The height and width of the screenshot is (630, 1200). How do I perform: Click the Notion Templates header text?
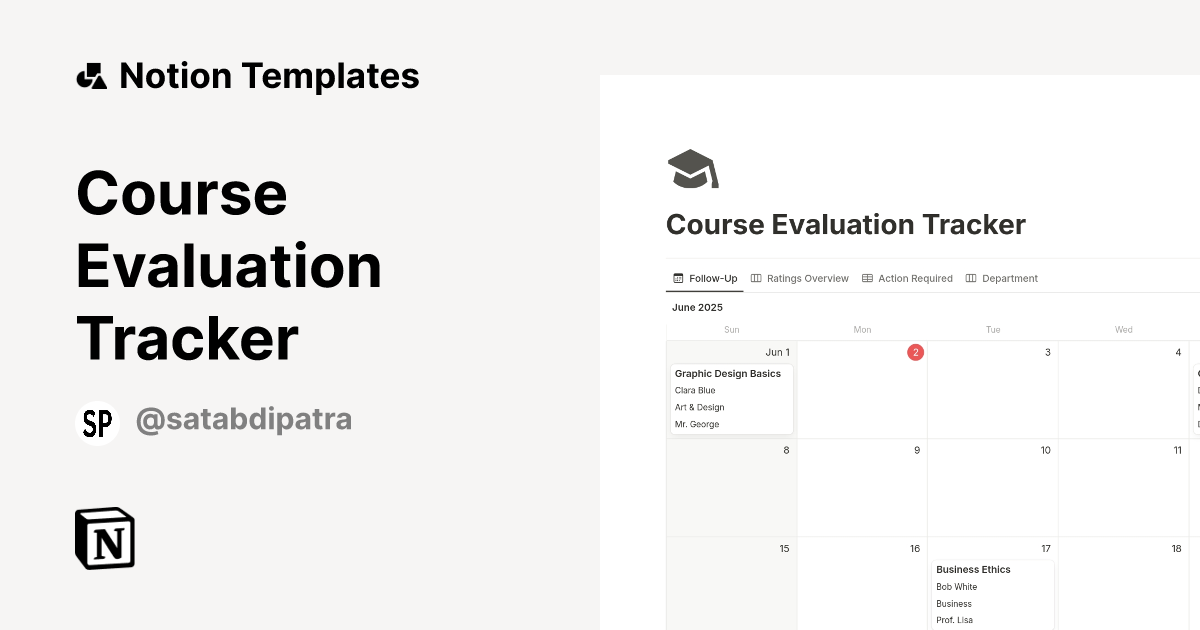(270, 74)
